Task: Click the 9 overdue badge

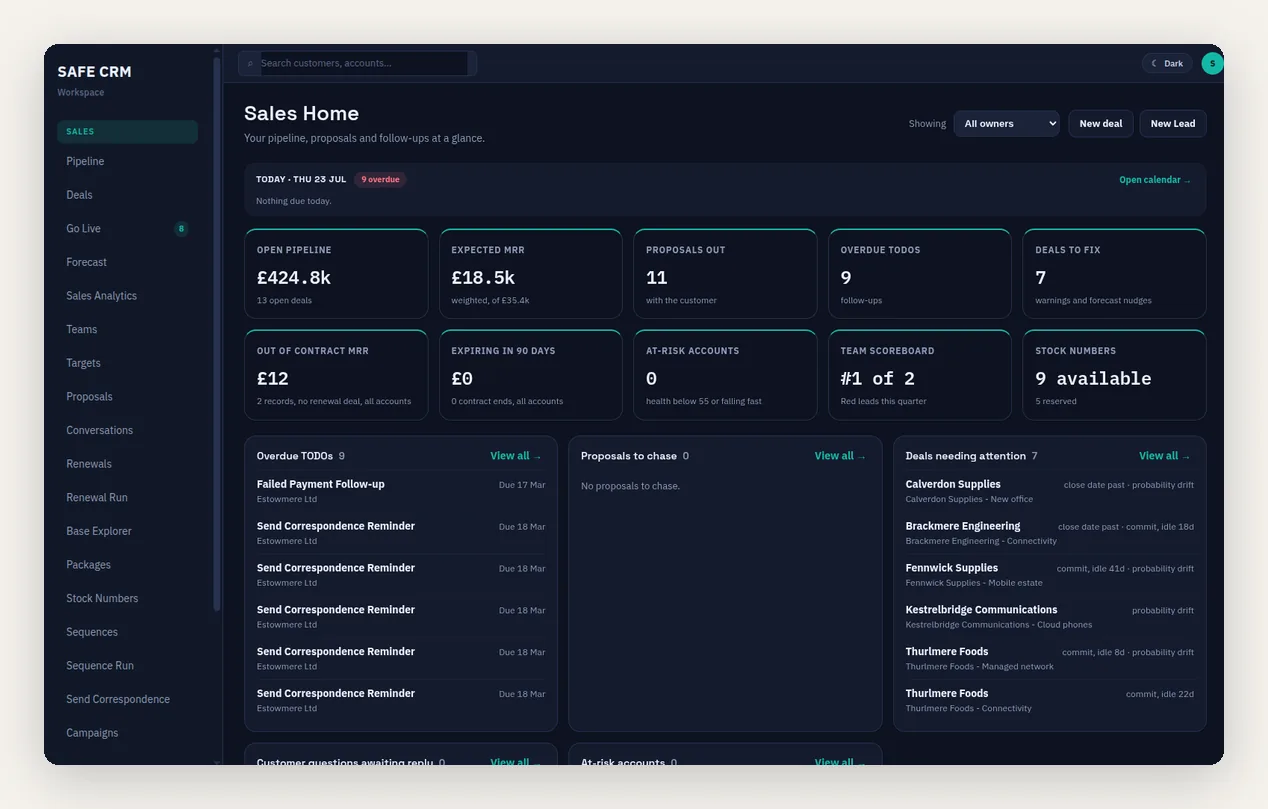Action: click(x=380, y=180)
